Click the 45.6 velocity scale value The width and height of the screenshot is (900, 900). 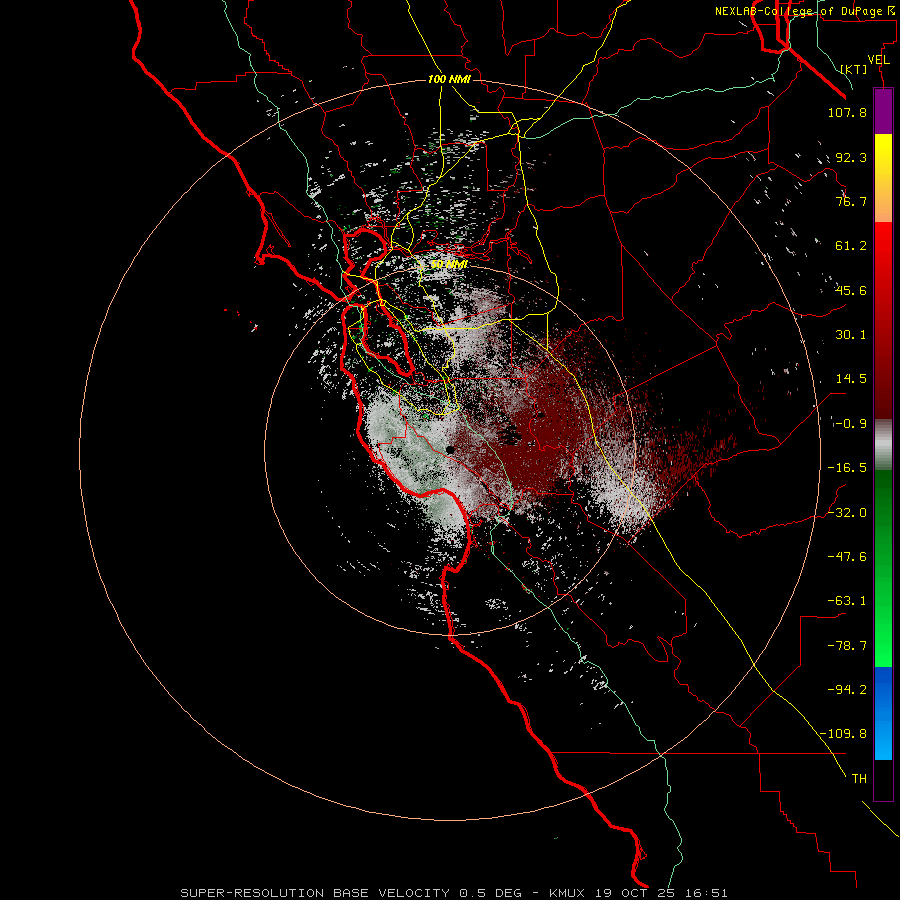pyautogui.click(x=851, y=290)
